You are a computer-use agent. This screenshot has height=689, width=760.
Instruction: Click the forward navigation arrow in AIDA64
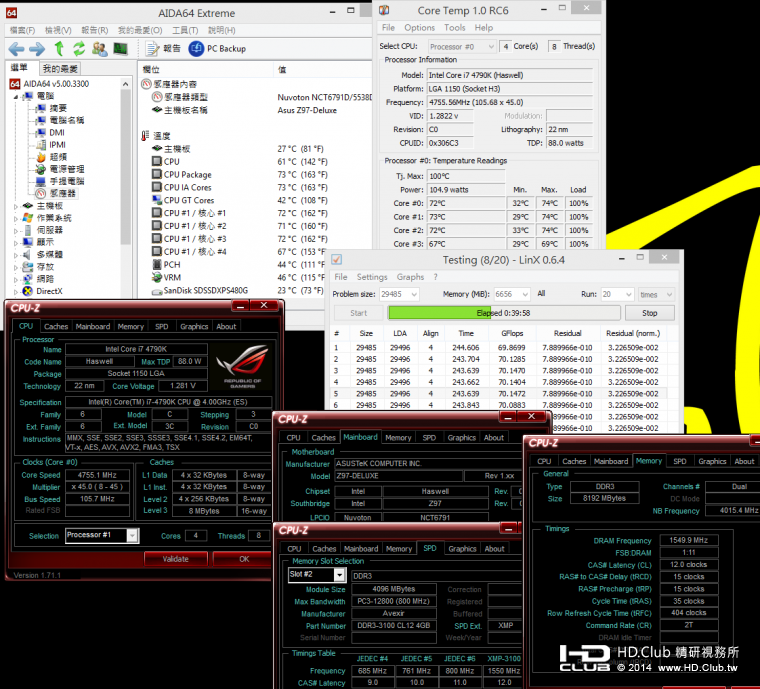point(37,49)
